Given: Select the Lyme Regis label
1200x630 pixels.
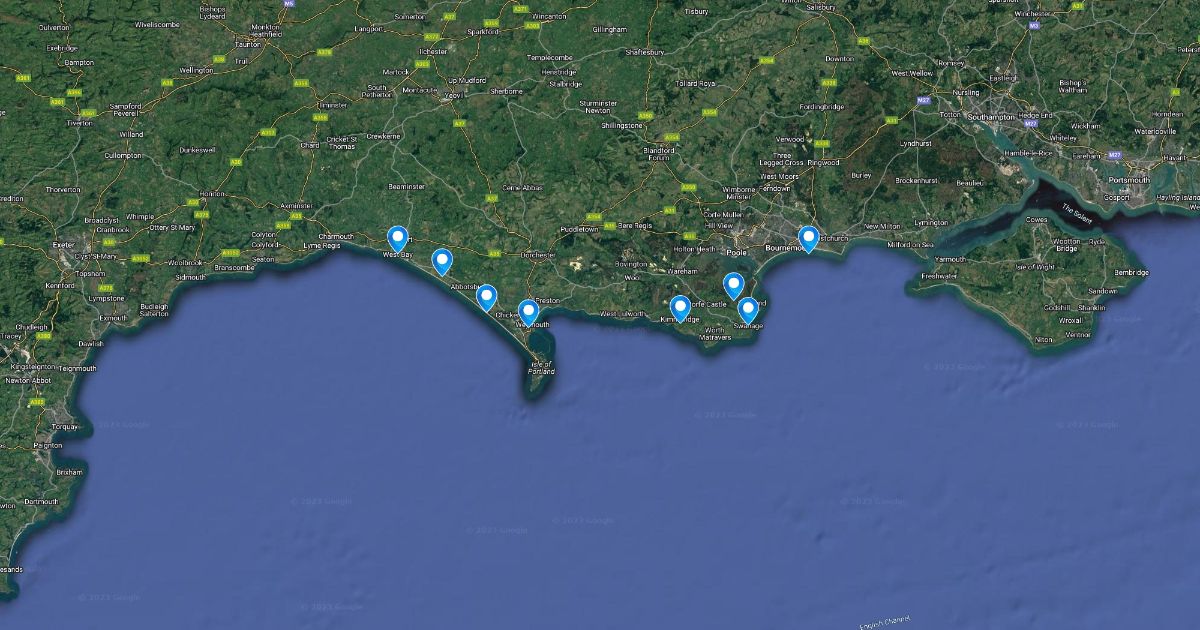Looking at the screenshot, I should [322, 245].
